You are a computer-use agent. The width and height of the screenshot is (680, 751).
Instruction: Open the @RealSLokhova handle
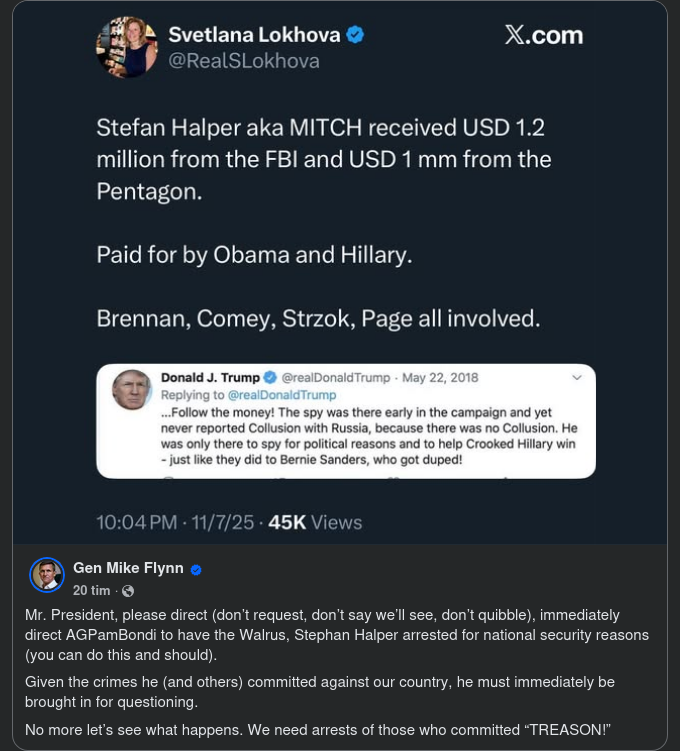pos(243,61)
